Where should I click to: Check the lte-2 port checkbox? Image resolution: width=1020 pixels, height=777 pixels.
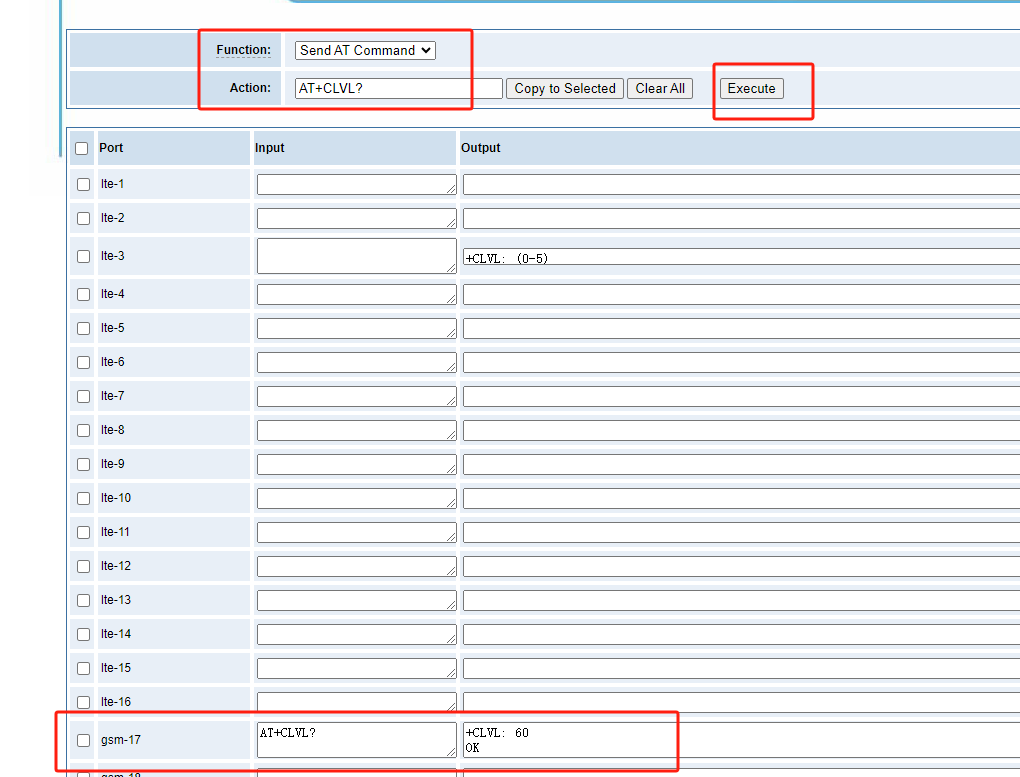83,218
